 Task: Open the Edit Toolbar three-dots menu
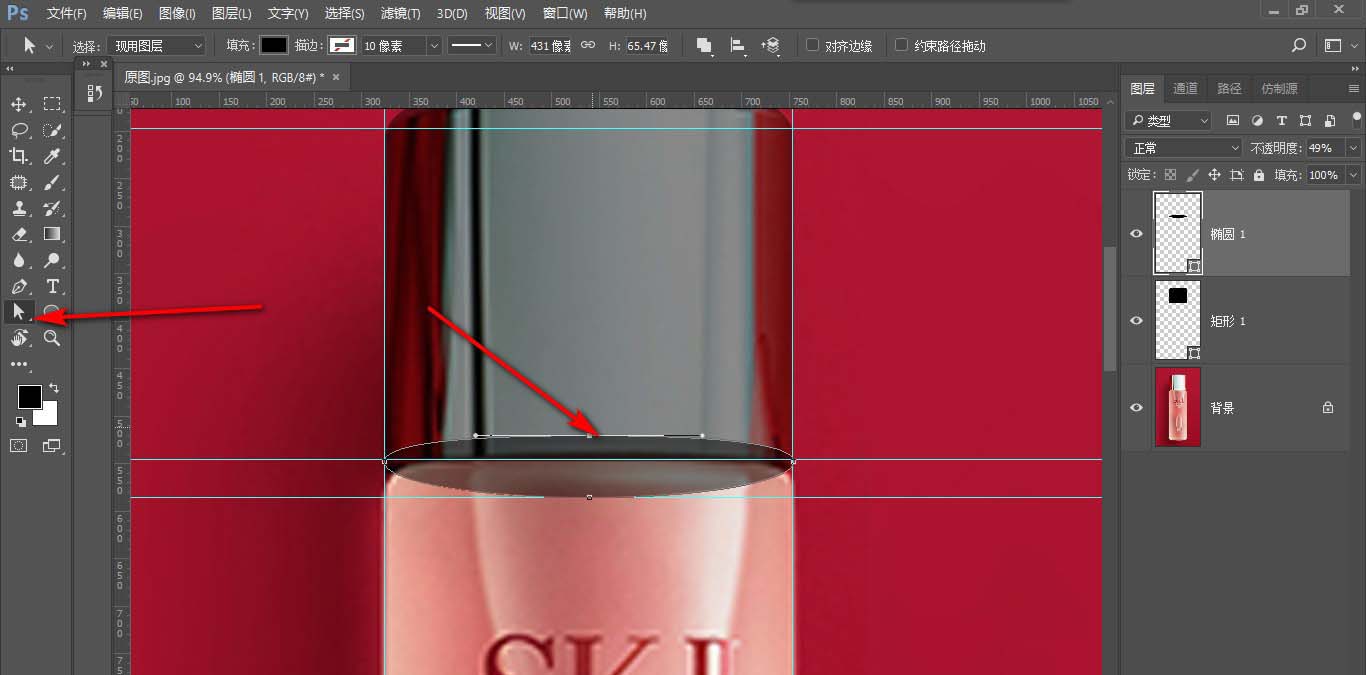[x=18, y=364]
